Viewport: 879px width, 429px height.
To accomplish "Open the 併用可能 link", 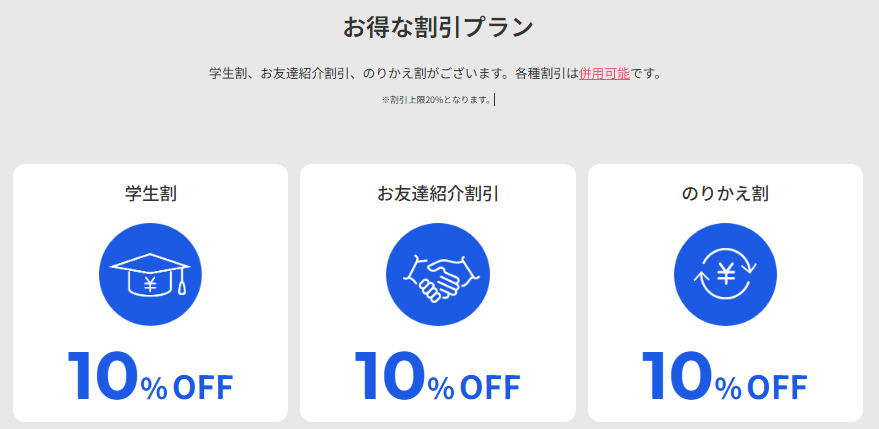I will pyautogui.click(x=604, y=74).
